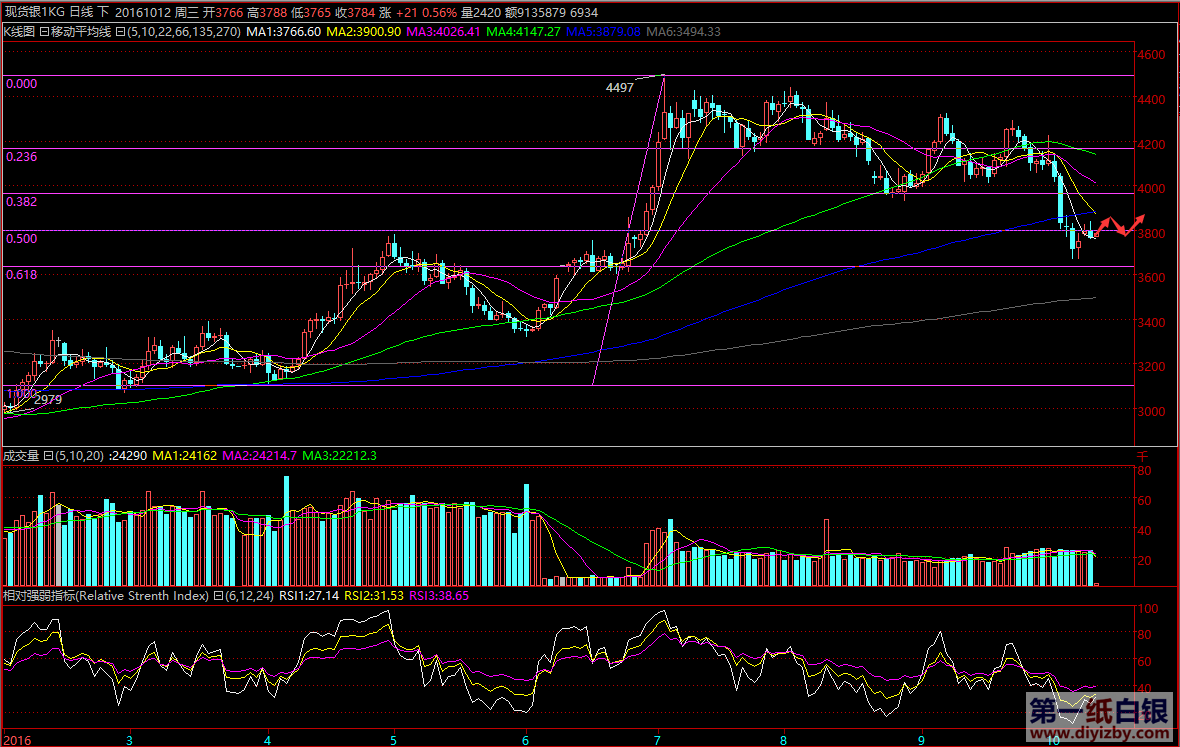Collapse the moving average 日 box icon
The height and width of the screenshot is (747, 1180).
(x=119, y=32)
